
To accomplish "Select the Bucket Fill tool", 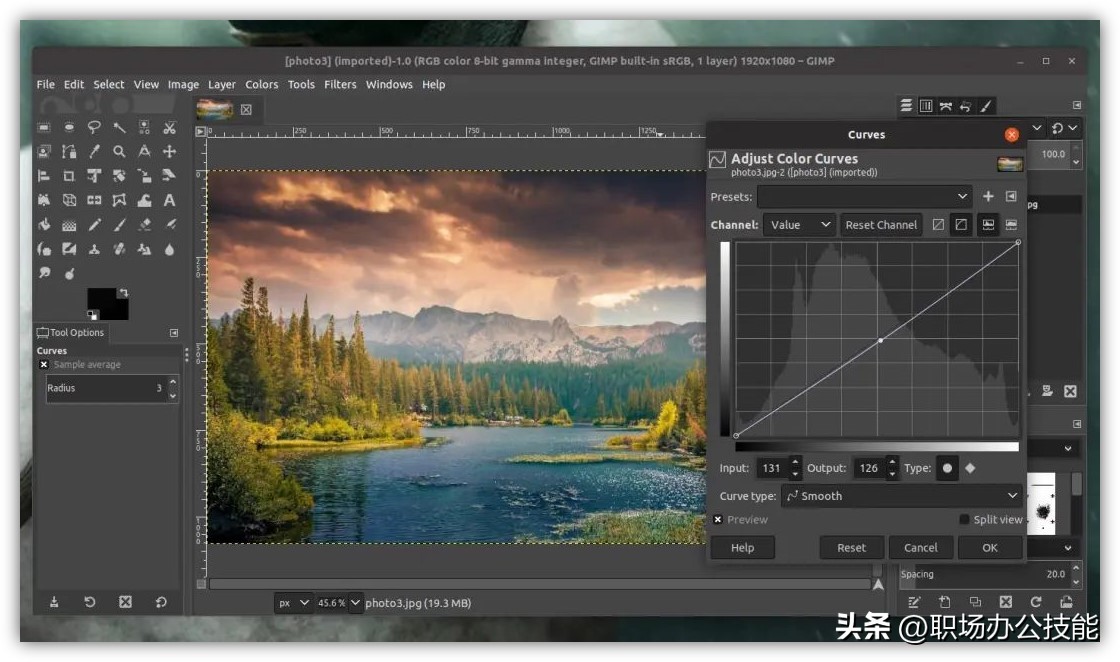I will click(44, 225).
